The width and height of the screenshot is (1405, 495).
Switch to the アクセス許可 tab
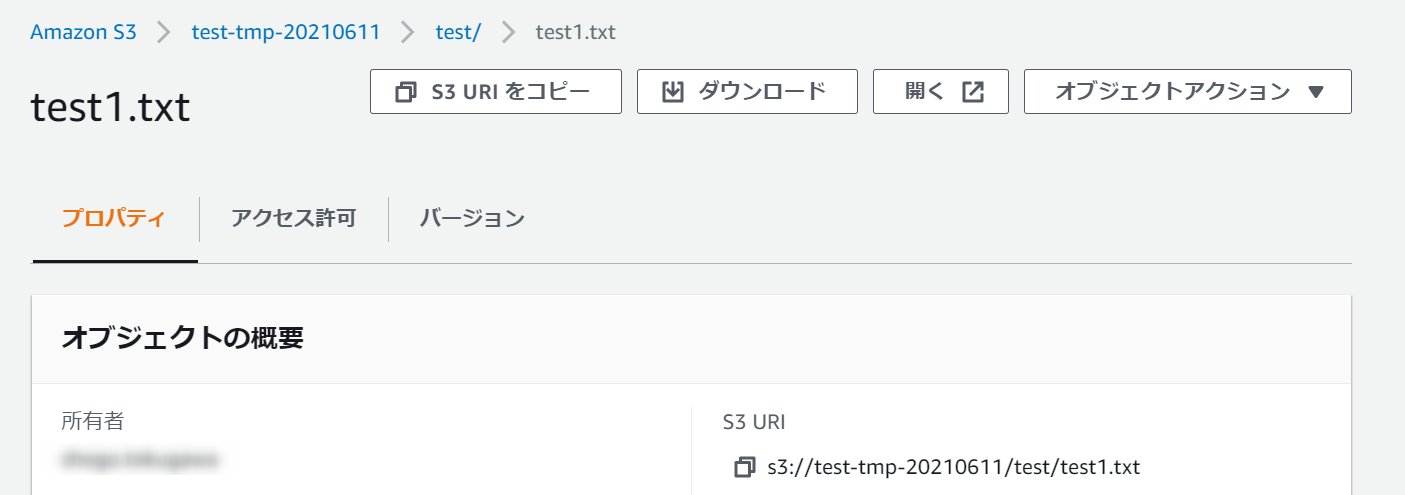pos(293,219)
